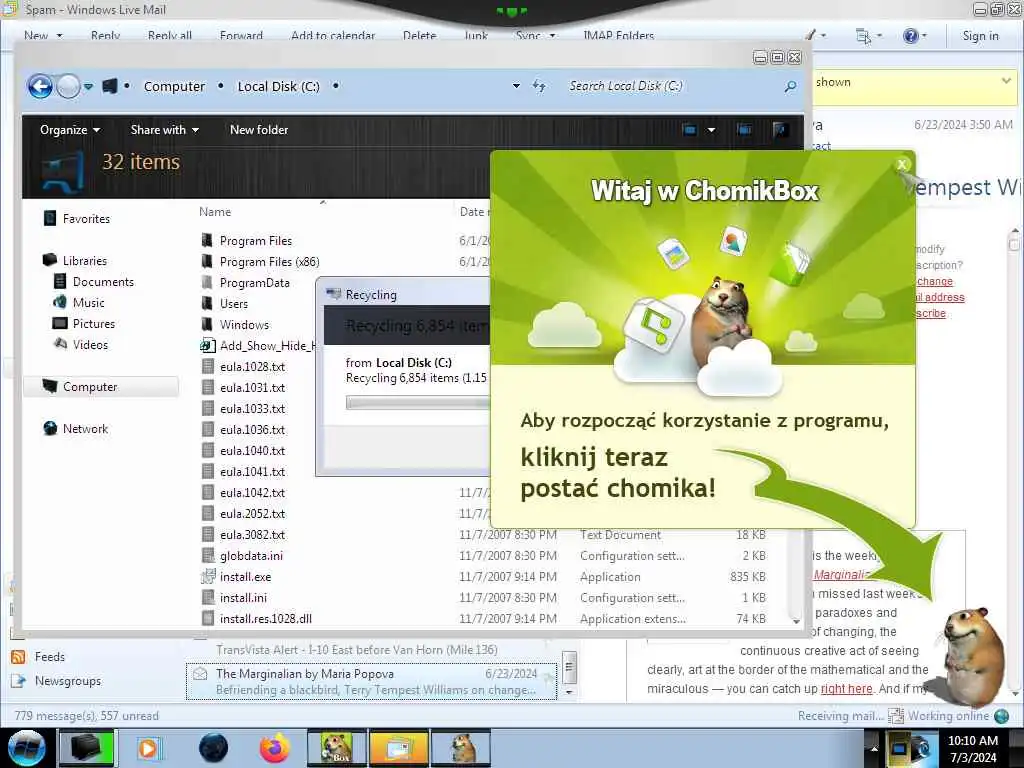The height and width of the screenshot is (768, 1024).
Task: Show hidden system tray icons
Action: (x=874, y=748)
